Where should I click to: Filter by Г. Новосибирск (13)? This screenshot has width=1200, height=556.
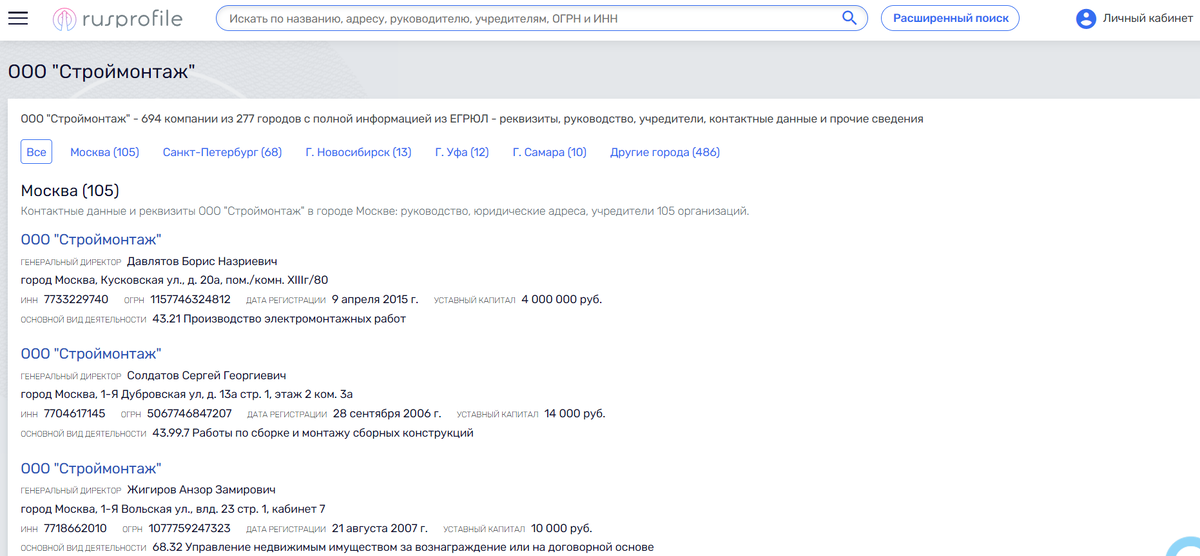point(358,152)
